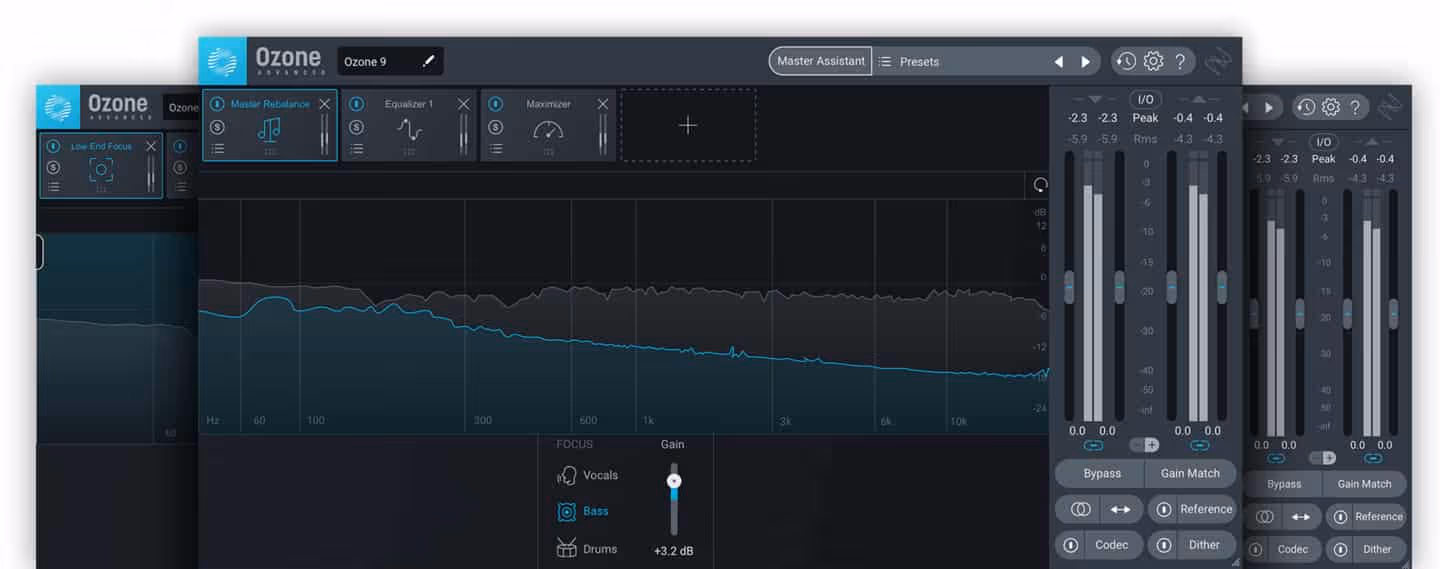Remove the Equalizer 1 module
Screen dimensions: 1440x569
pos(463,104)
